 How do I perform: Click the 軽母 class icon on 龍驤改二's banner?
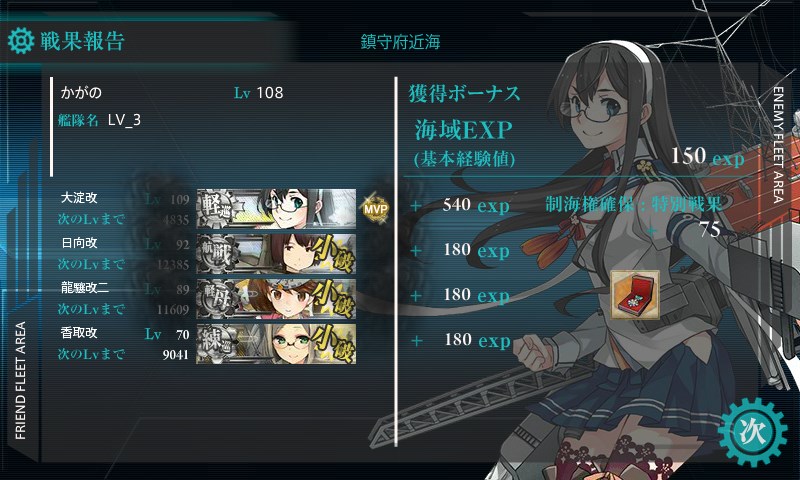coord(216,298)
